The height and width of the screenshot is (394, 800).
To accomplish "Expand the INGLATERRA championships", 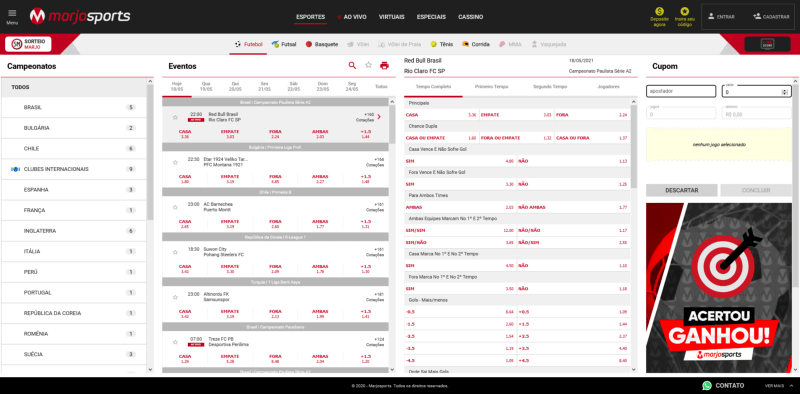I will pyautogui.click(x=74, y=231).
